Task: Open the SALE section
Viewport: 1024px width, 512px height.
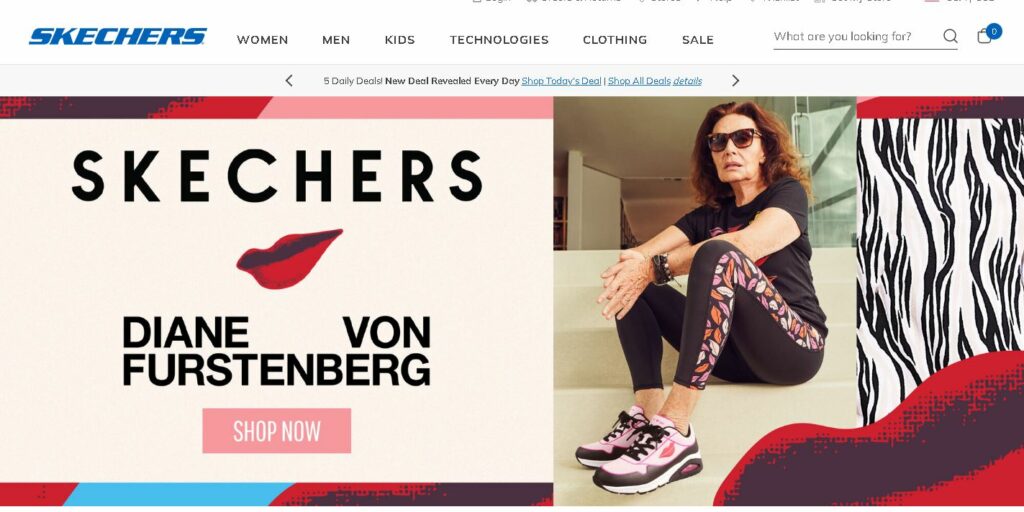Action: pos(697,40)
